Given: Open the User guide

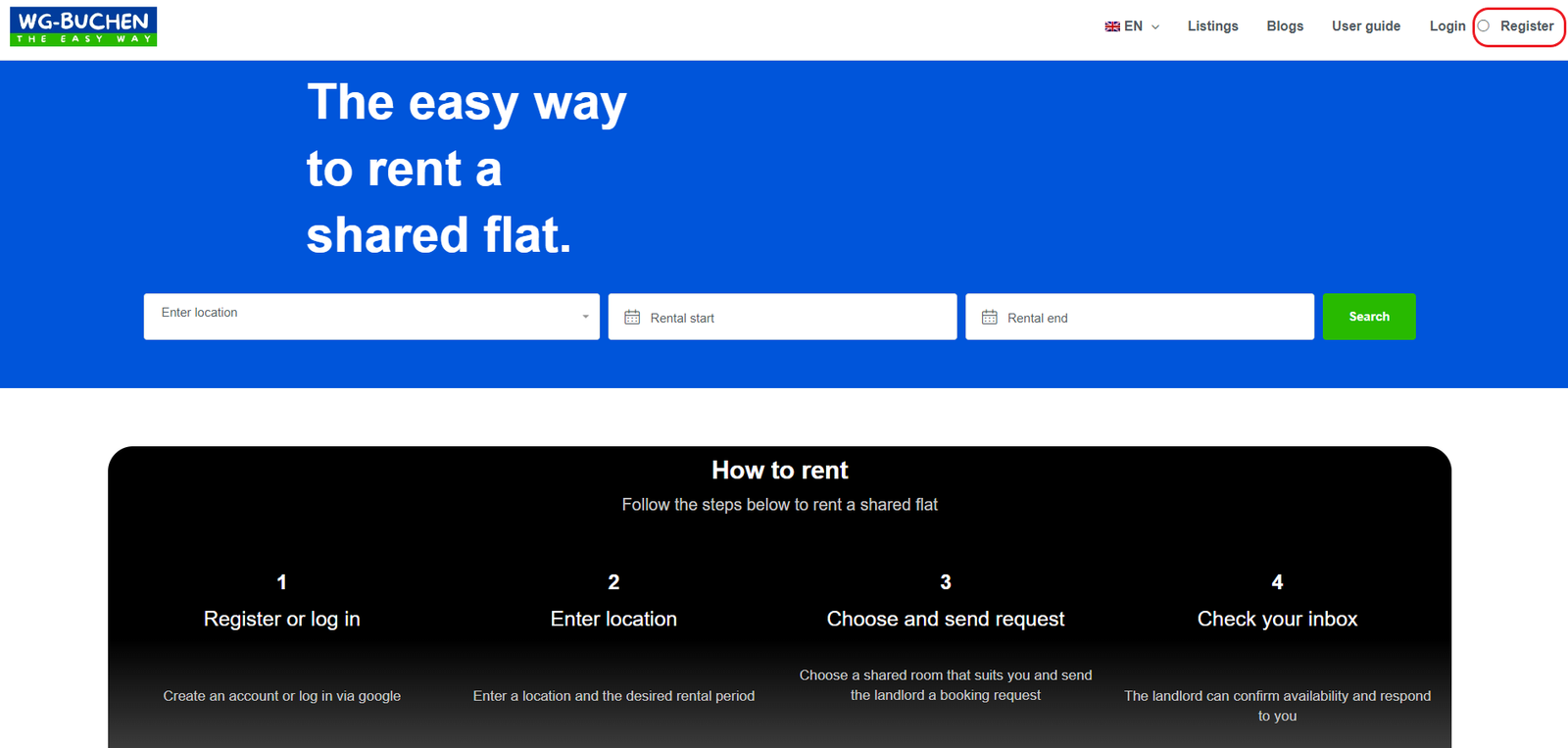Looking at the screenshot, I should (1366, 26).
